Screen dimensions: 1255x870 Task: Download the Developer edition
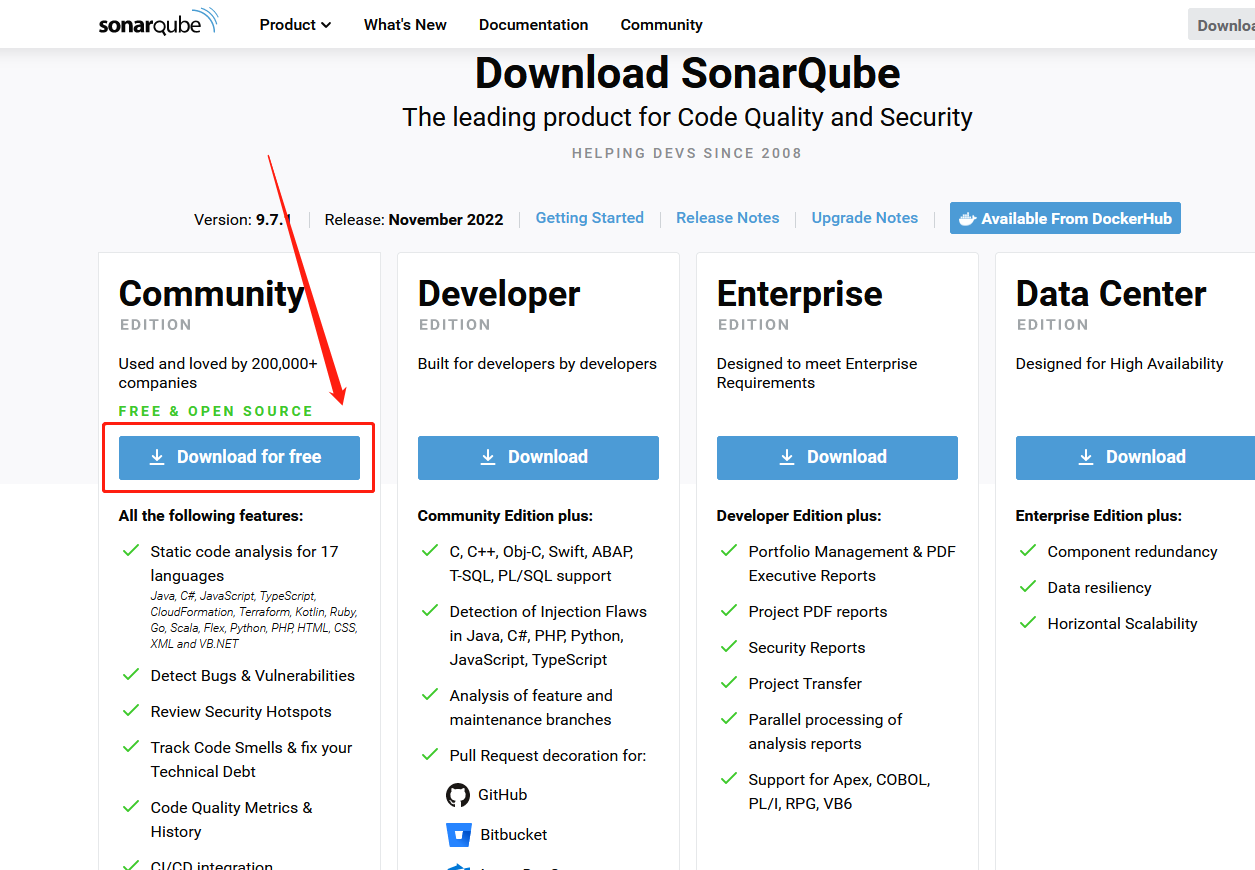[538, 457]
